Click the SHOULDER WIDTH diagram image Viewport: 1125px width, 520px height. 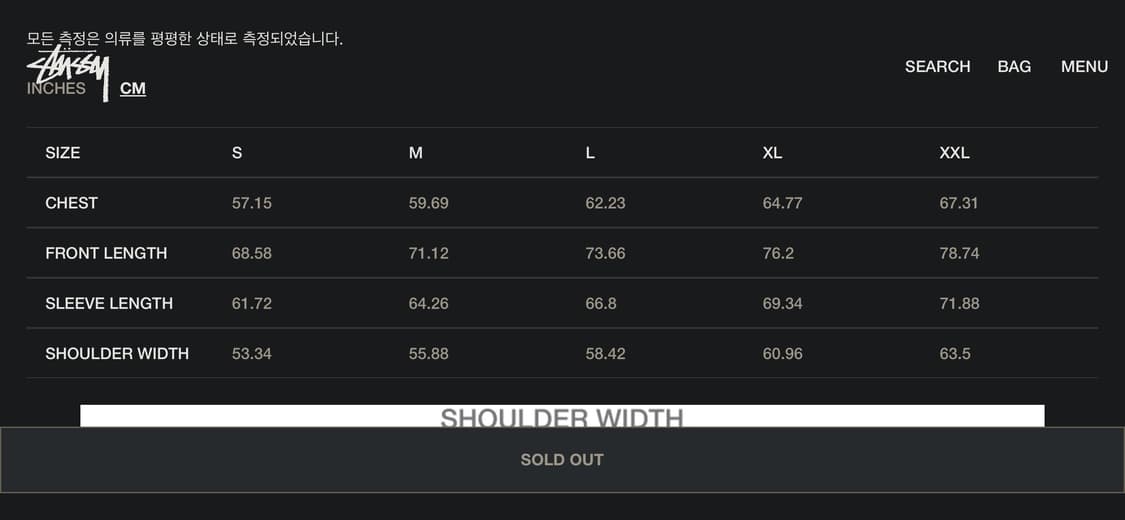(562, 416)
